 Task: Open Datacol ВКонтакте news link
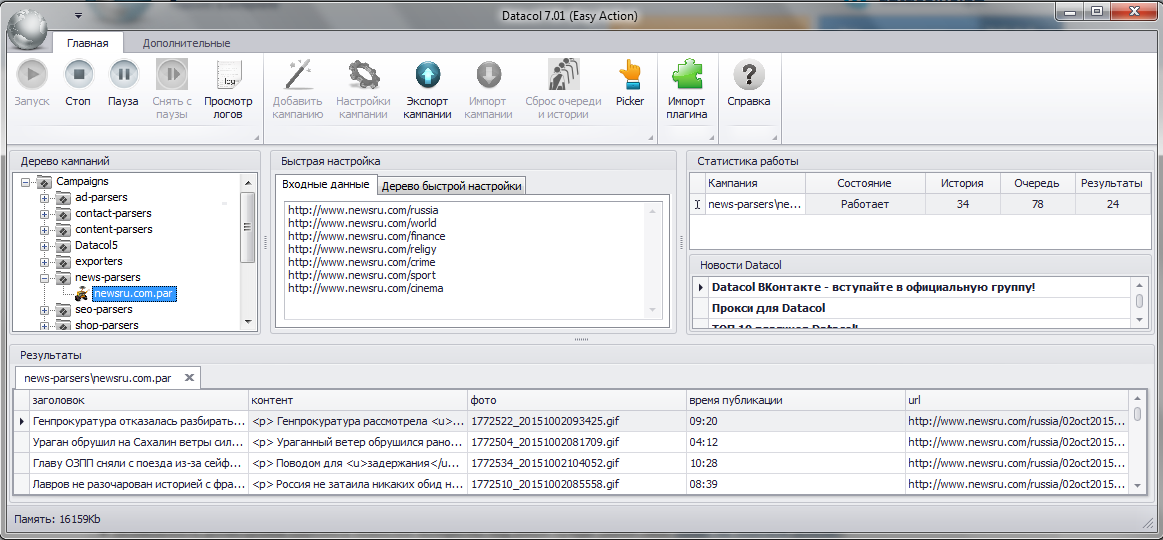(873, 286)
